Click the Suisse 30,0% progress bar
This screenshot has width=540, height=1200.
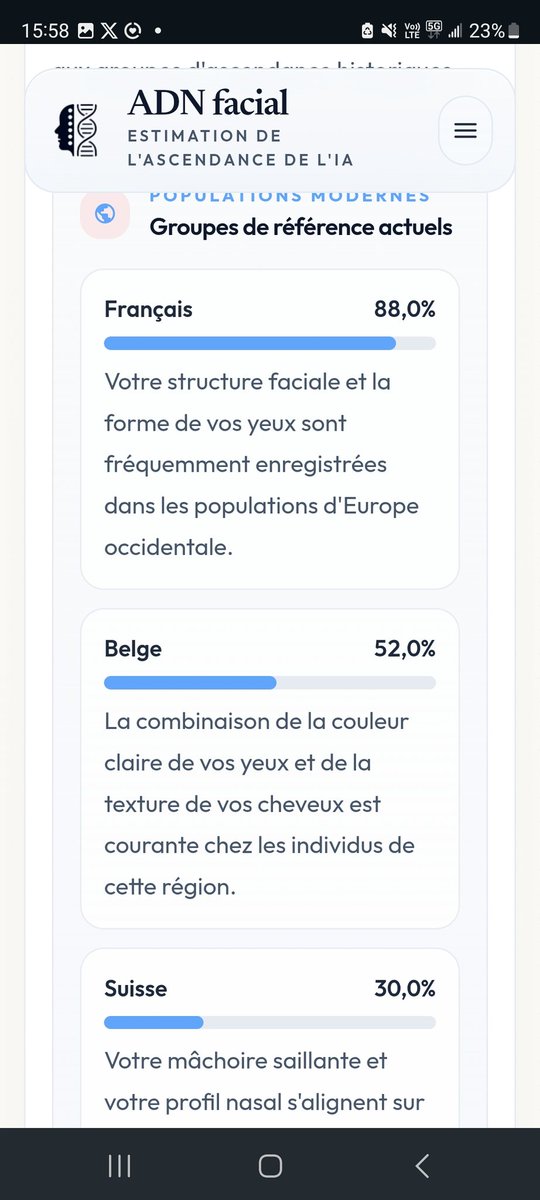[270, 1023]
